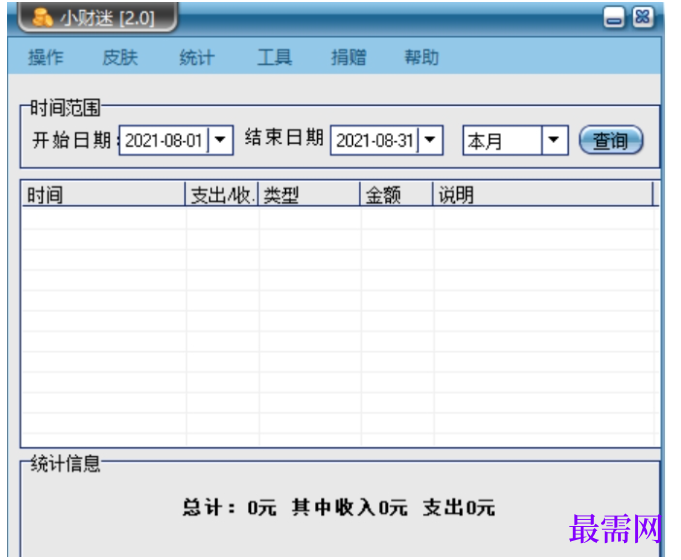
Task: Open the 捐赠 menu
Action: point(348,57)
